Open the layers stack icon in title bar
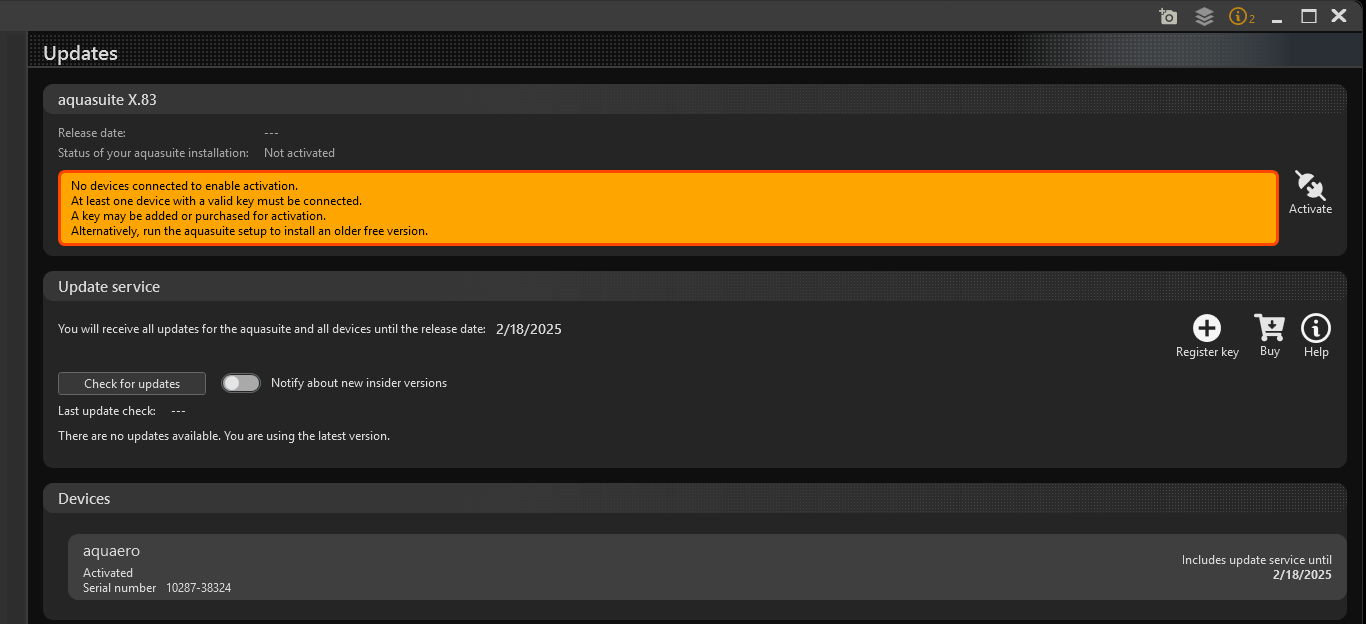Viewport: 1366px width, 624px height. pyautogui.click(x=1204, y=16)
